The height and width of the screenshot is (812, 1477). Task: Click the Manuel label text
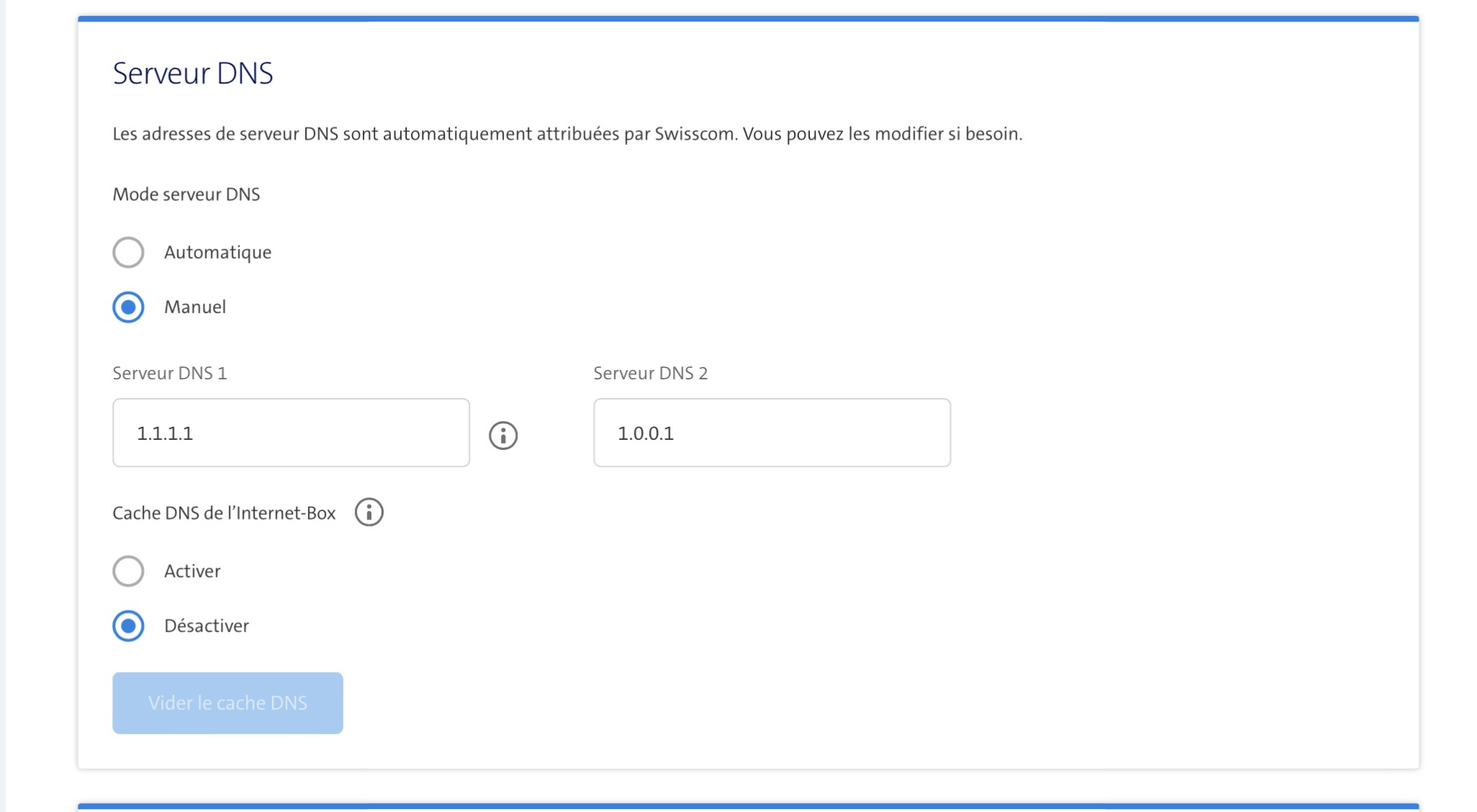195,307
